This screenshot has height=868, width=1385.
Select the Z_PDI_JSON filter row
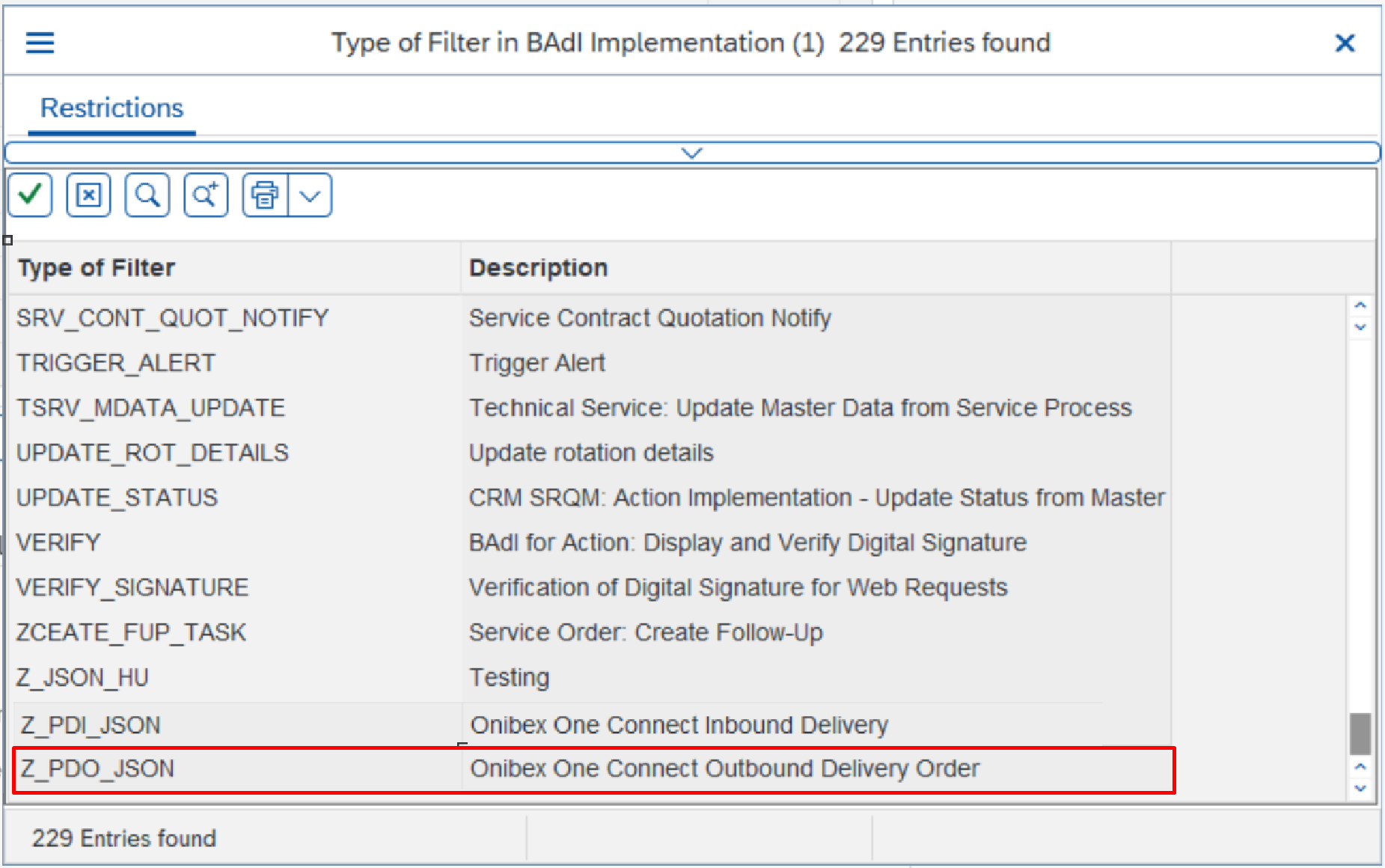(x=91, y=725)
